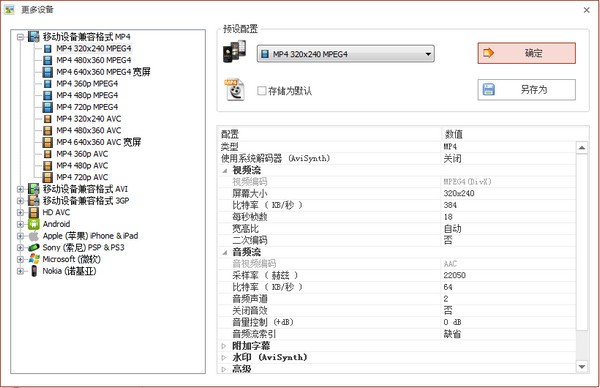This screenshot has height=388, width=600.
Task: Collapse the 音频流 section
Action: tap(225, 253)
